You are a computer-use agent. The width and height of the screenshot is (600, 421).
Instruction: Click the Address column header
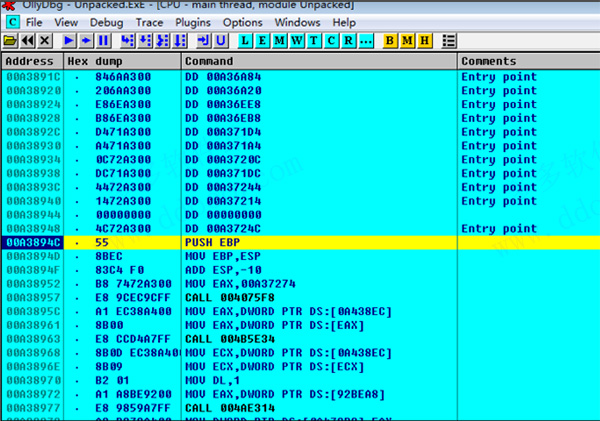[x=31, y=61]
